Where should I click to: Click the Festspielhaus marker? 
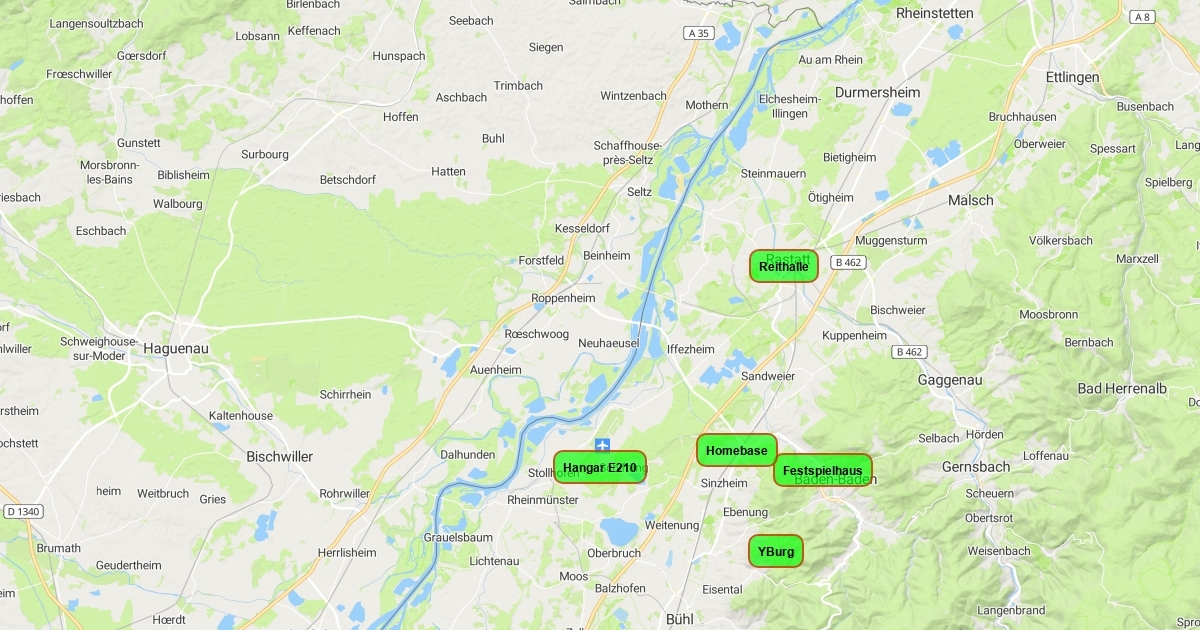pos(823,470)
